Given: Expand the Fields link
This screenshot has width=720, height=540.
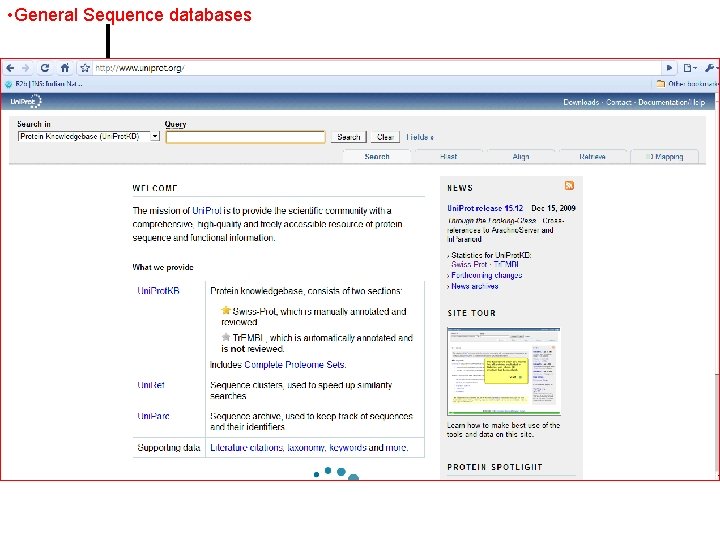Looking at the screenshot, I should click(419, 137).
